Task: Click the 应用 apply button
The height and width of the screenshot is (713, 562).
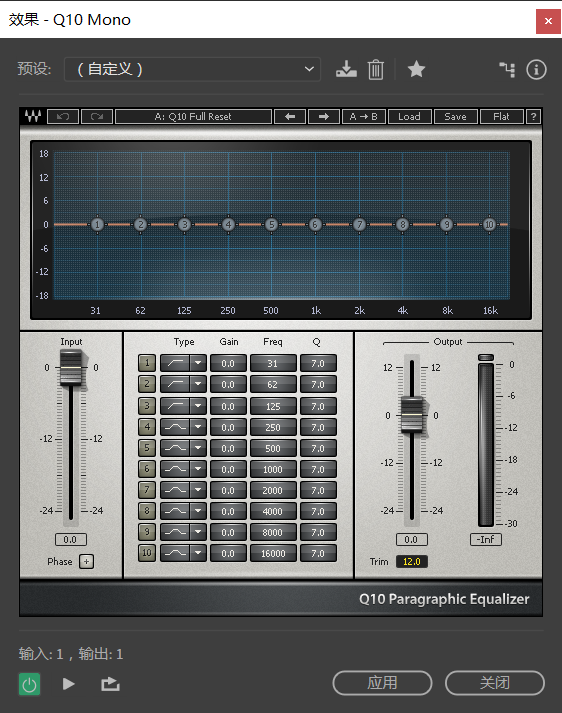Action: coord(382,683)
